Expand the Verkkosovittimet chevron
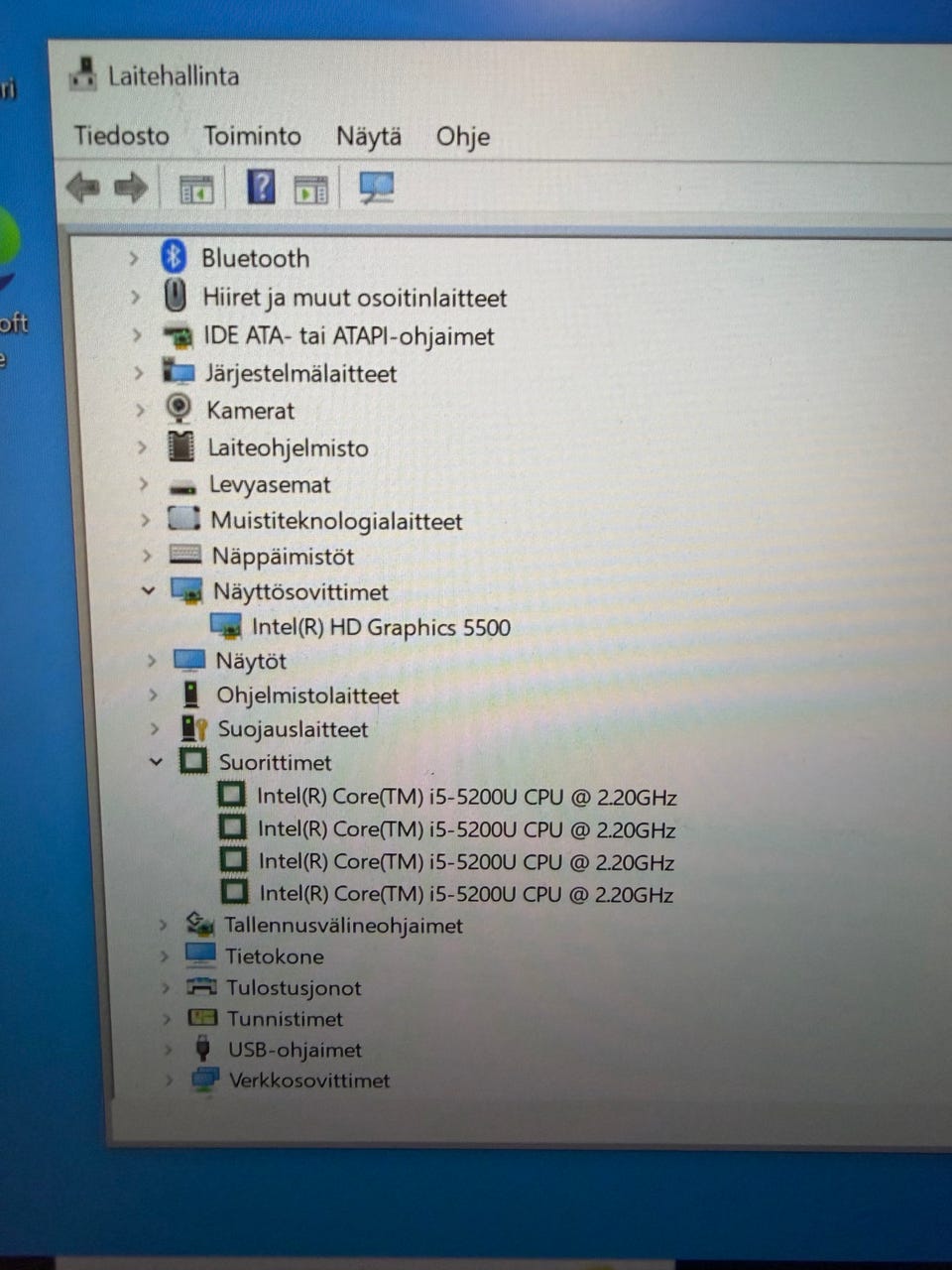Screen dimensions: 952x1270 click(169, 1080)
